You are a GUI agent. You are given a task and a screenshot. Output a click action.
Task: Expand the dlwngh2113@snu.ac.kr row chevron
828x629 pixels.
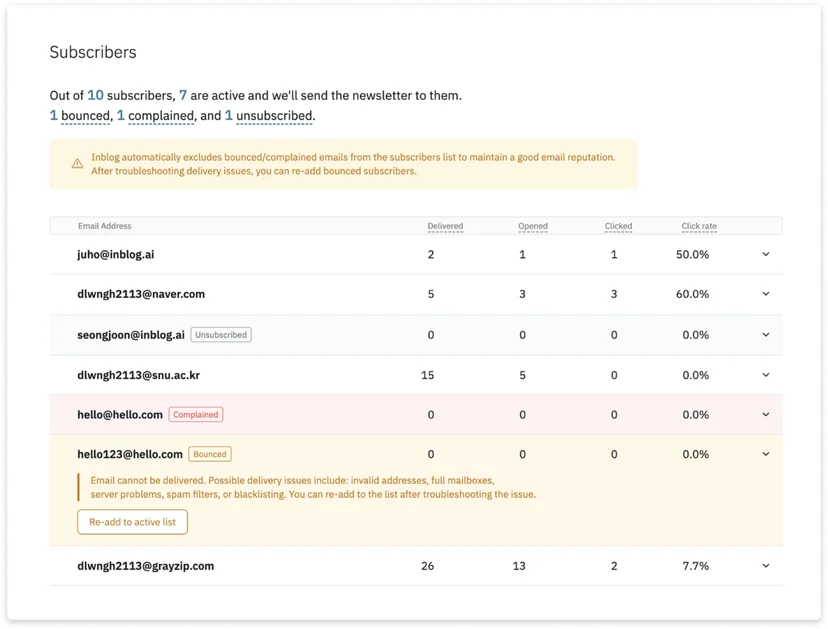[766, 375]
